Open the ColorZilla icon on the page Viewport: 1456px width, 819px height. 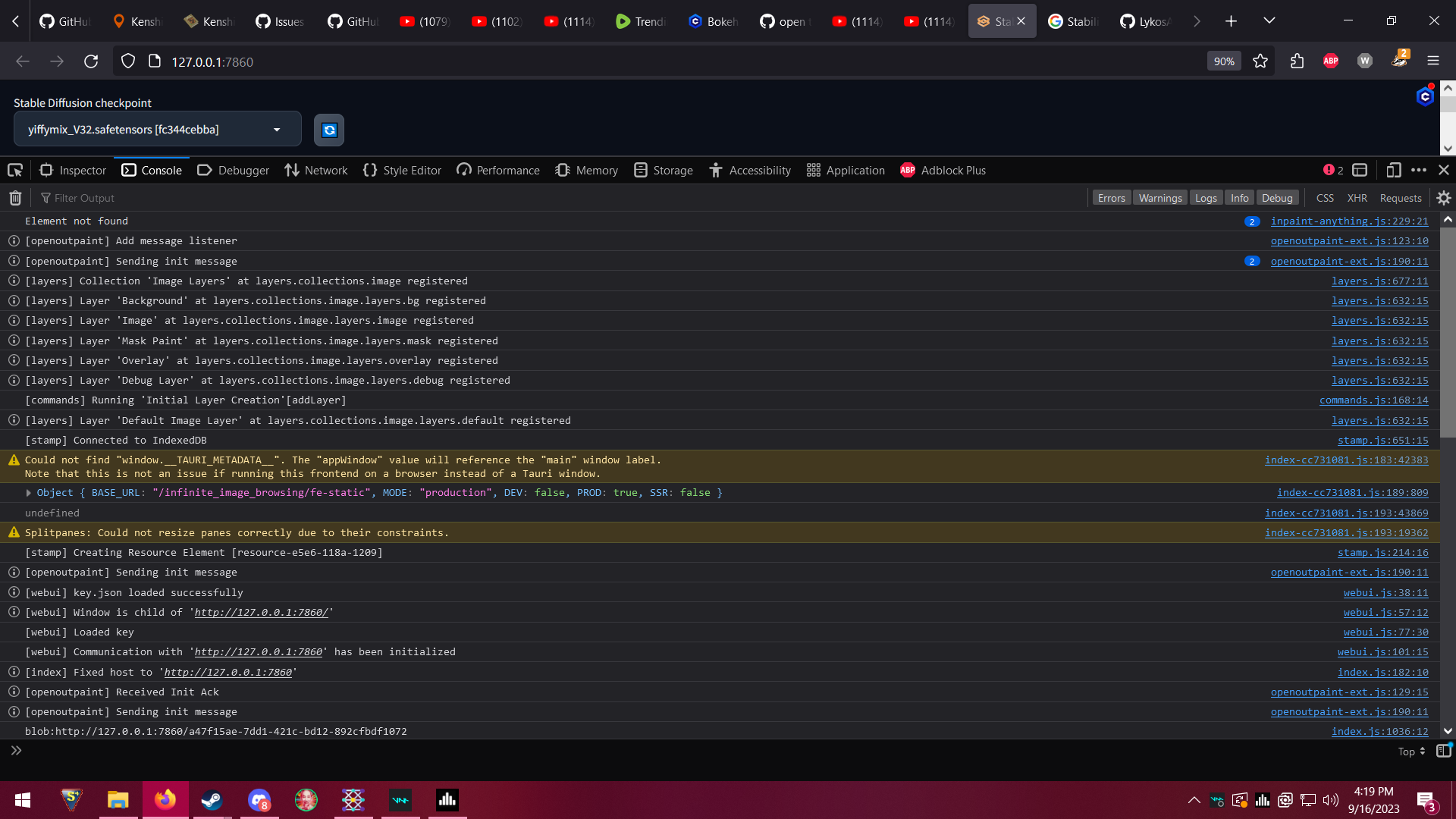point(1425,96)
